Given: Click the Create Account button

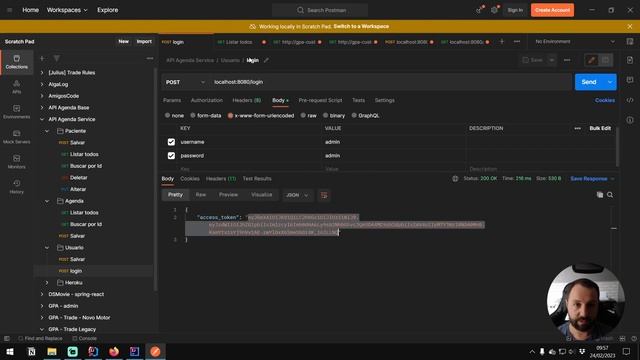Looking at the screenshot, I should coord(552,10).
